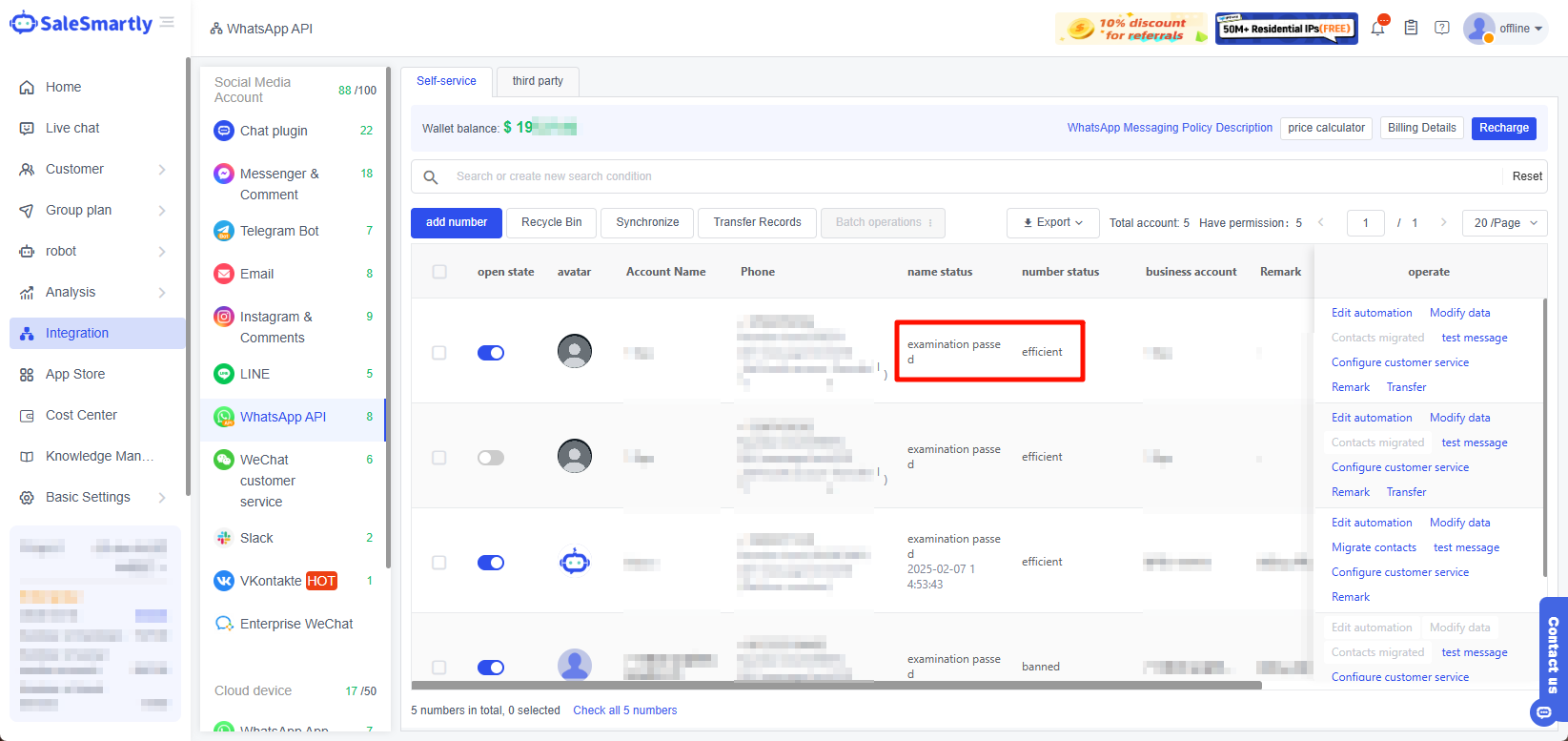Open the help question mark icon

point(1442,28)
